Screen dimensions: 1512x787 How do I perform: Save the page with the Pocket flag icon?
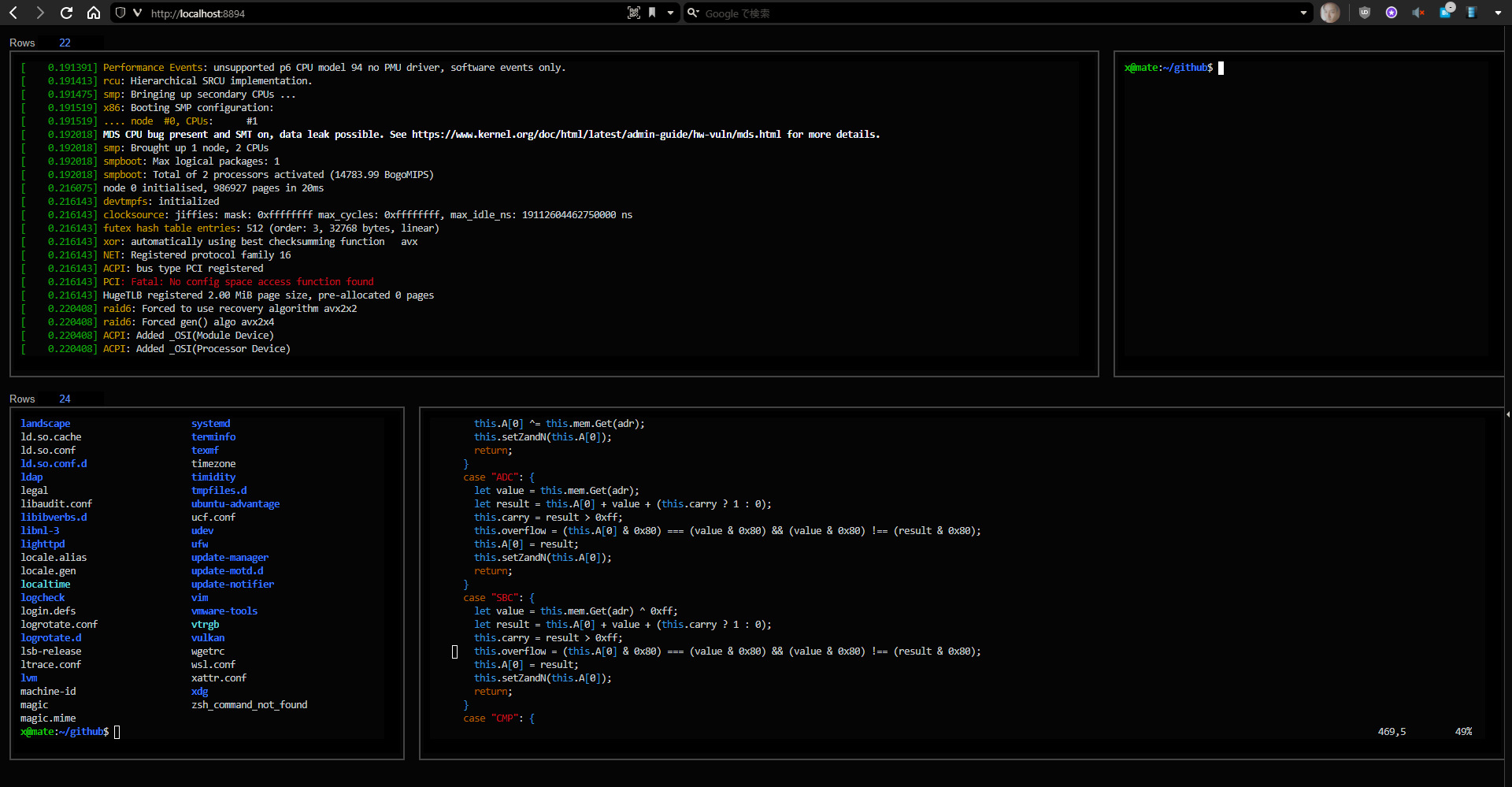(650, 13)
